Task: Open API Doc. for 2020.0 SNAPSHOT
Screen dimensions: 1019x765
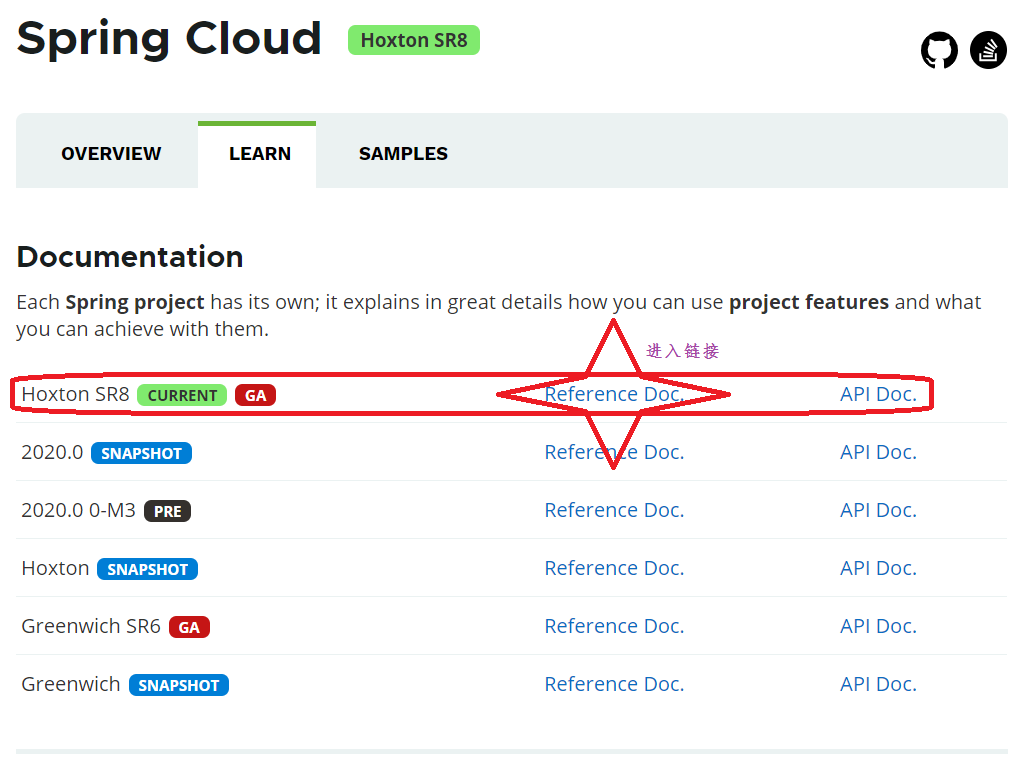Action: click(878, 452)
